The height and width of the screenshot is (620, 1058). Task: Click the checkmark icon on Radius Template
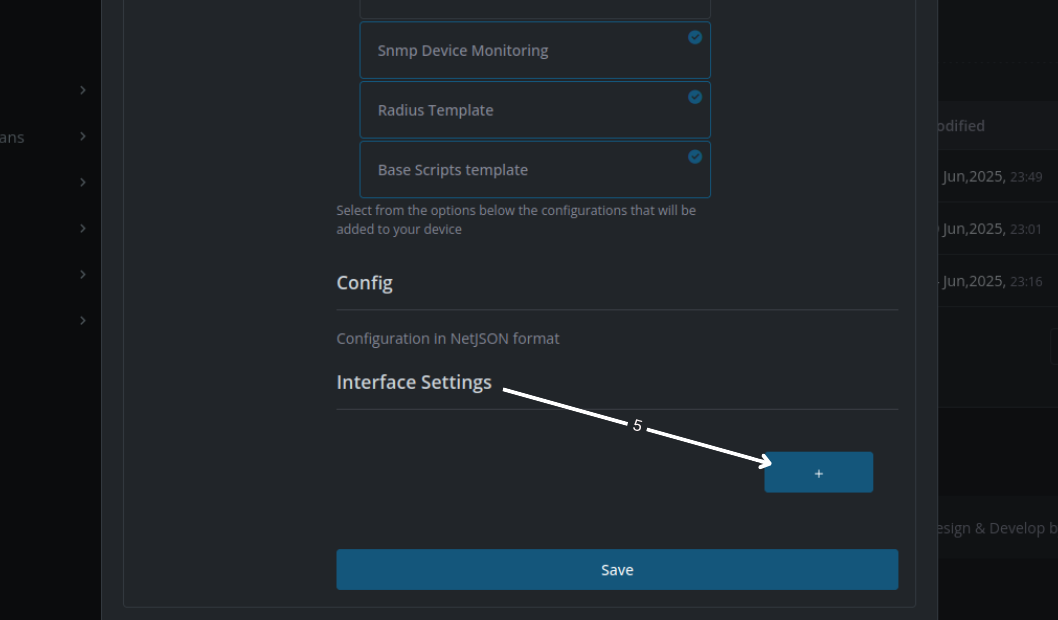point(695,97)
